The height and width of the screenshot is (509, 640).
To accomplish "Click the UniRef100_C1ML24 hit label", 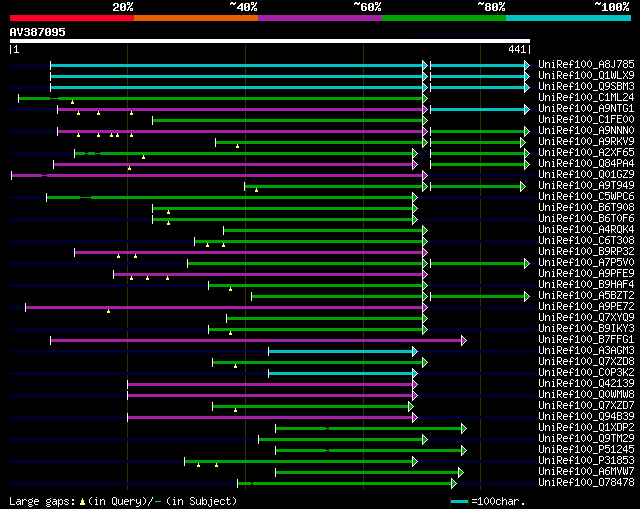I will coord(586,97).
